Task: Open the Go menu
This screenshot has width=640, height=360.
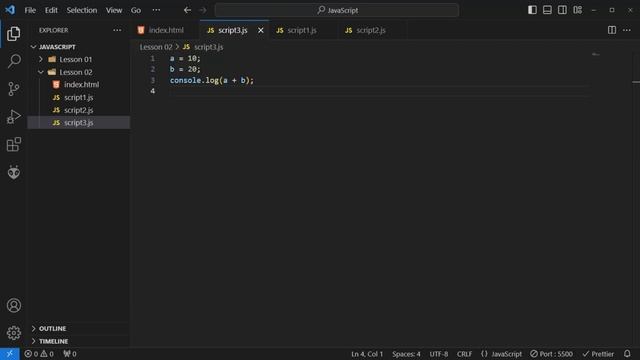Action: point(136,10)
